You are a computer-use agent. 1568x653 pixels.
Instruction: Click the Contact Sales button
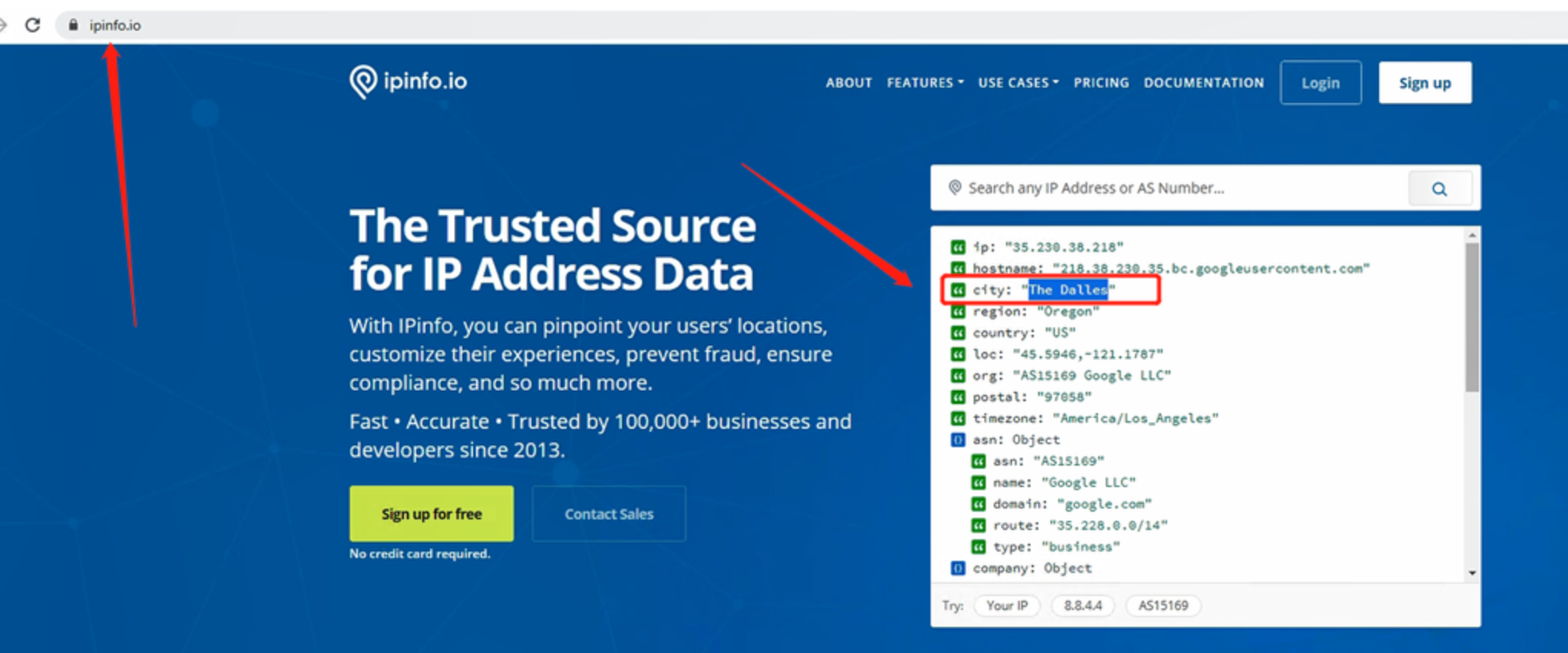tap(609, 513)
